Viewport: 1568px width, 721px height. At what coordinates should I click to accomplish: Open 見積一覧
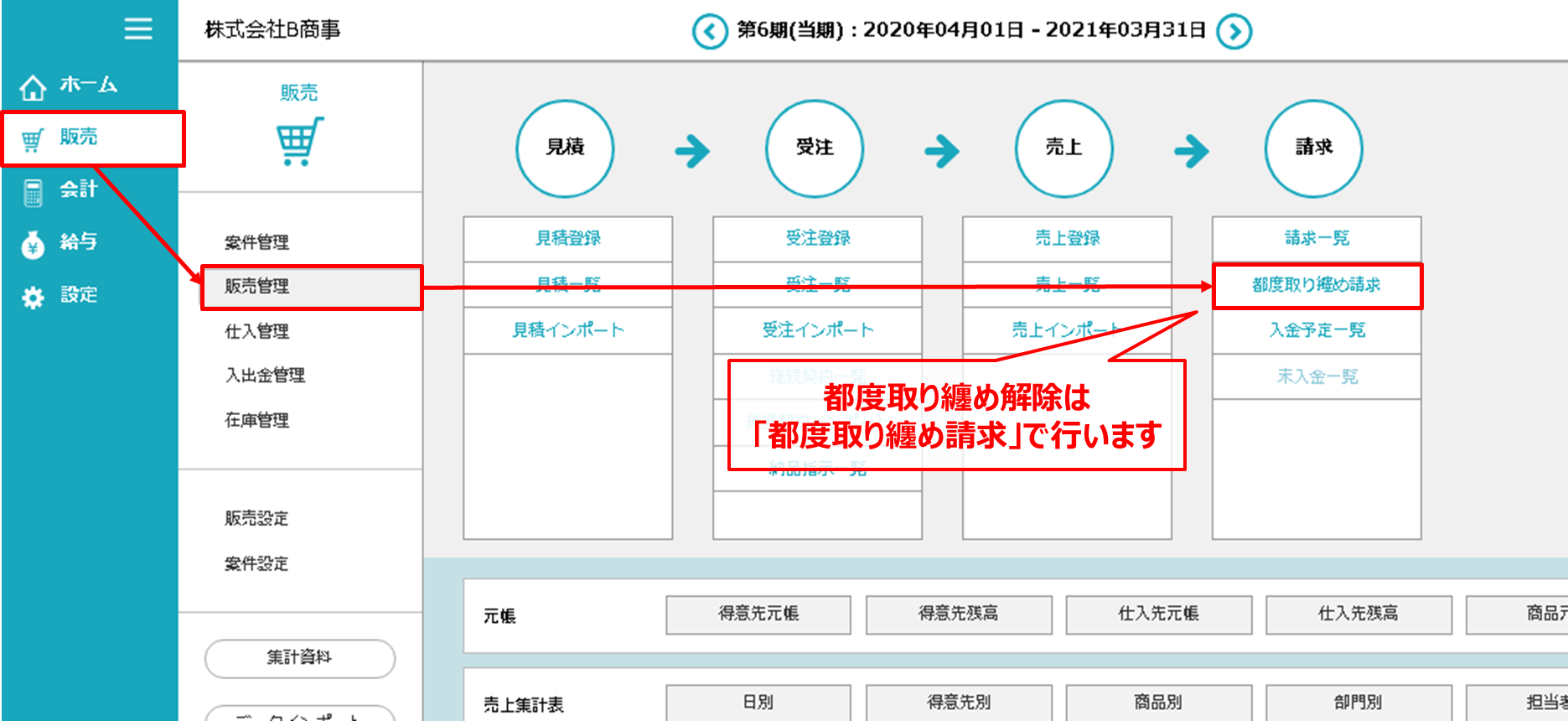tap(568, 284)
